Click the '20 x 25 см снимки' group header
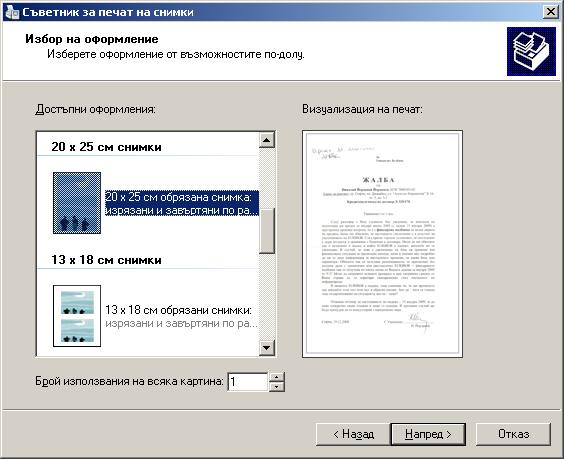The height and width of the screenshot is (459, 564). 106,147
